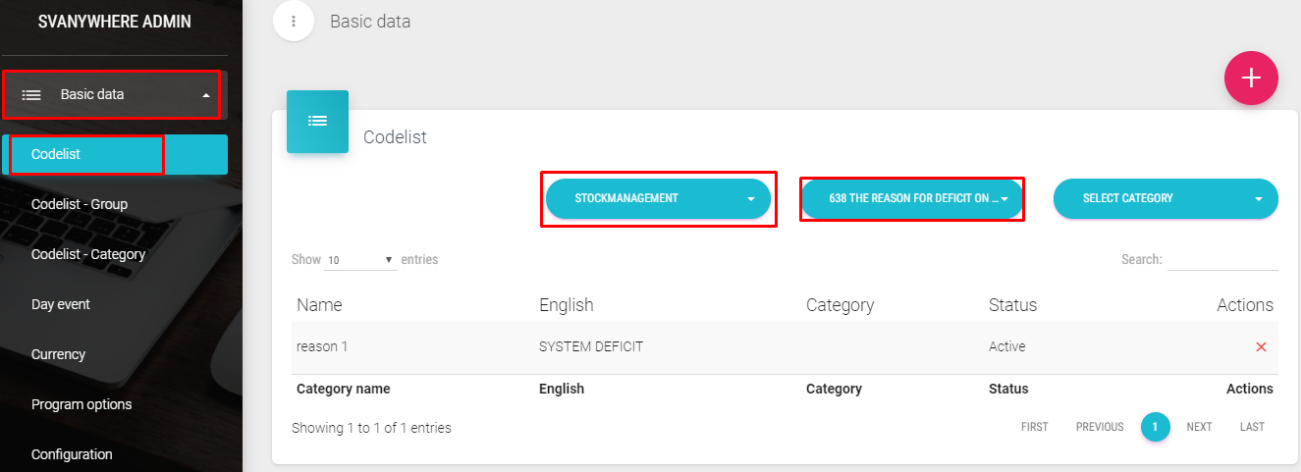Go to Codelist - Category page
The height and width of the screenshot is (472, 1301).
coord(88,254)
